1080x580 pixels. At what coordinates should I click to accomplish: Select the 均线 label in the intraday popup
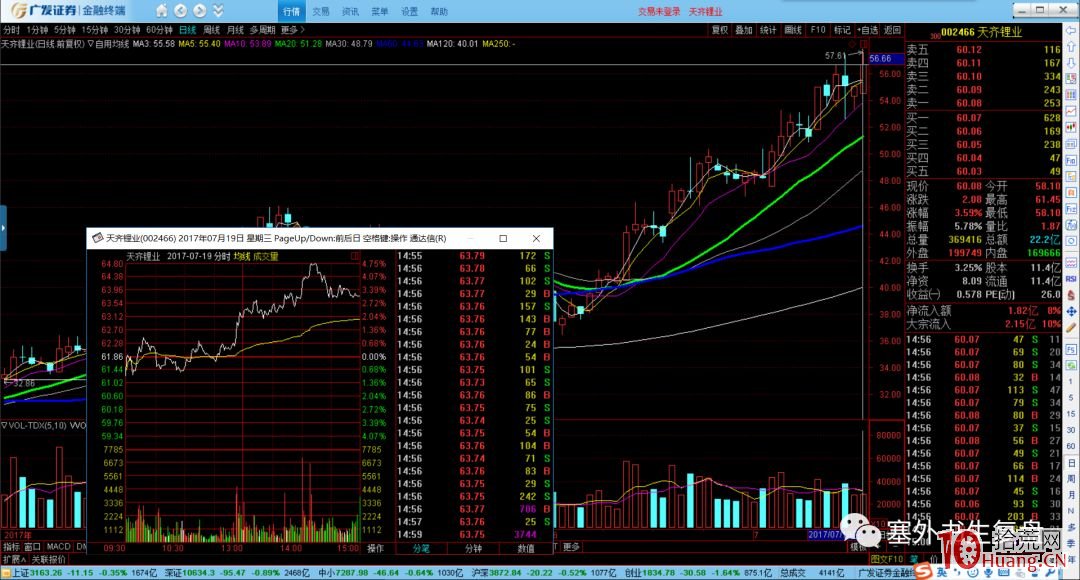click(x=242, y=256)
